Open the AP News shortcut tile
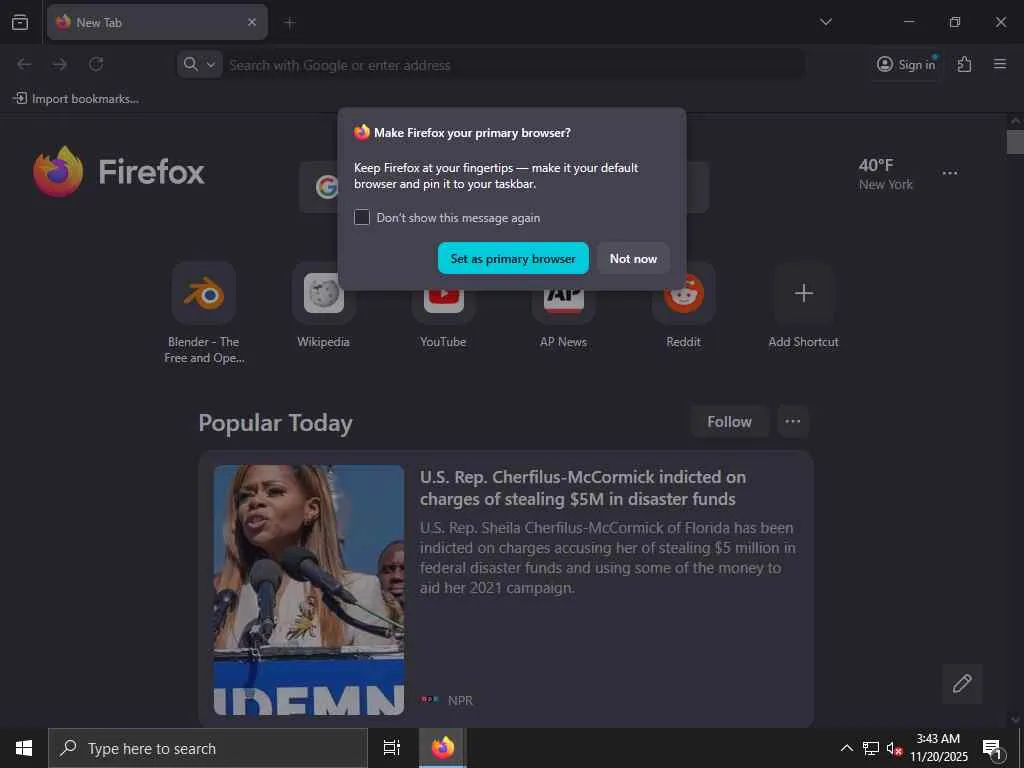 [x=564, y=306]
